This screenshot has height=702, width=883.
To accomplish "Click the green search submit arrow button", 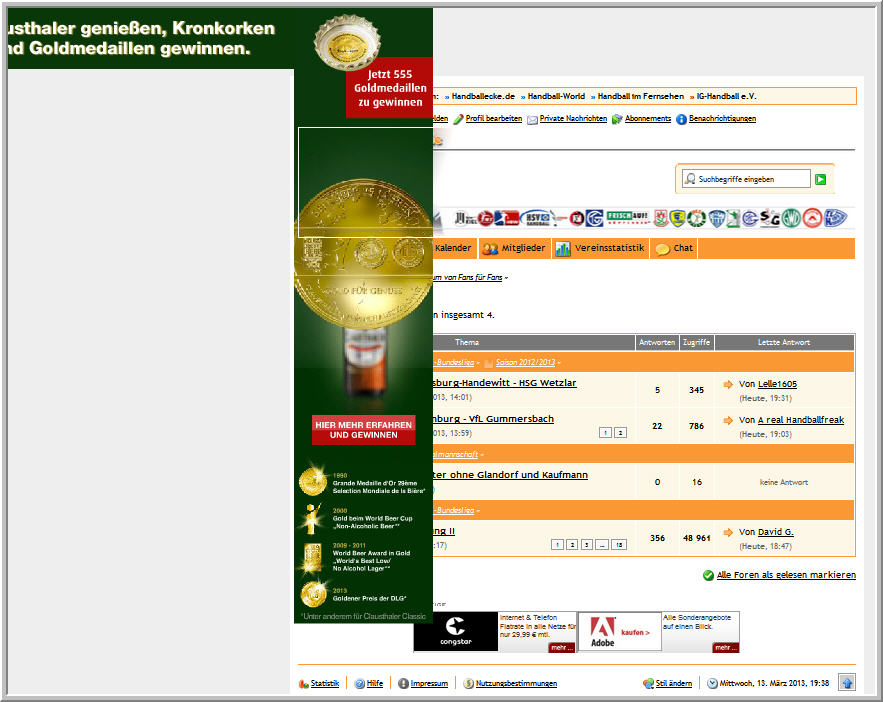I will click(x=820, y=179).
